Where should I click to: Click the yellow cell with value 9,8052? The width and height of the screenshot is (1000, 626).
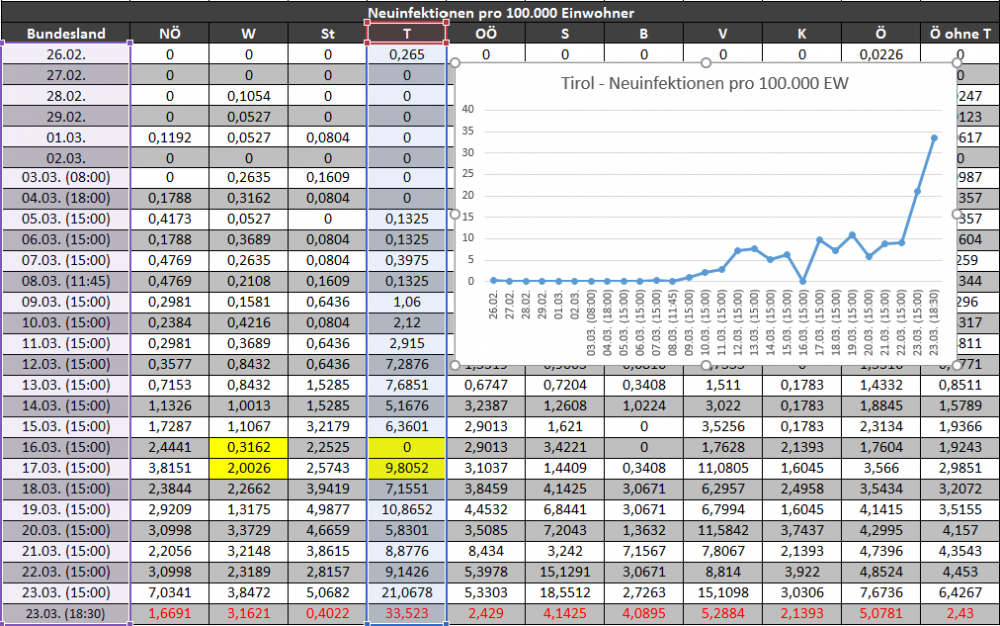(406, 468)
